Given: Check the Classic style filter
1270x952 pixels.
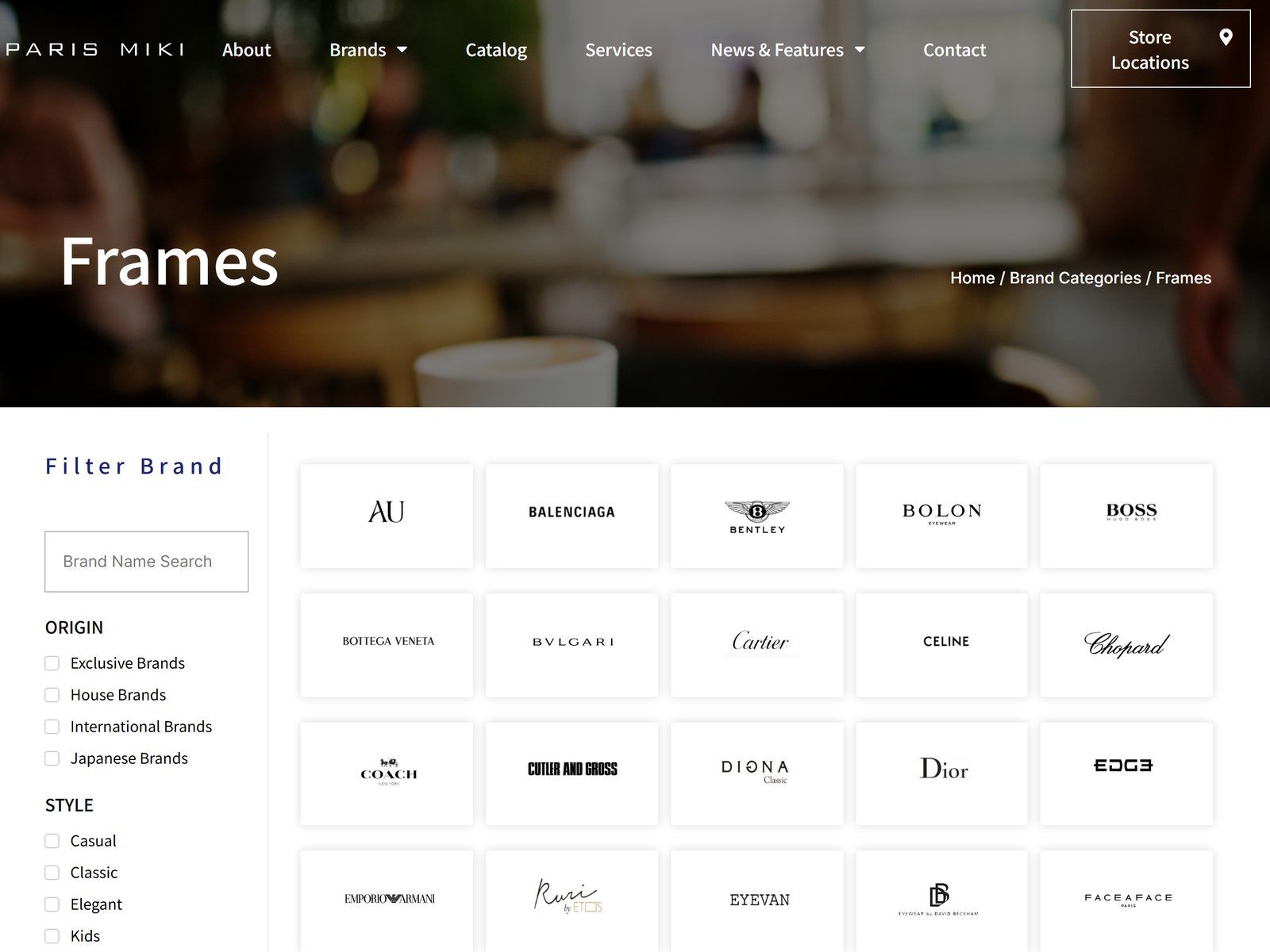Looking at the screenshot, I should (52, 873).
